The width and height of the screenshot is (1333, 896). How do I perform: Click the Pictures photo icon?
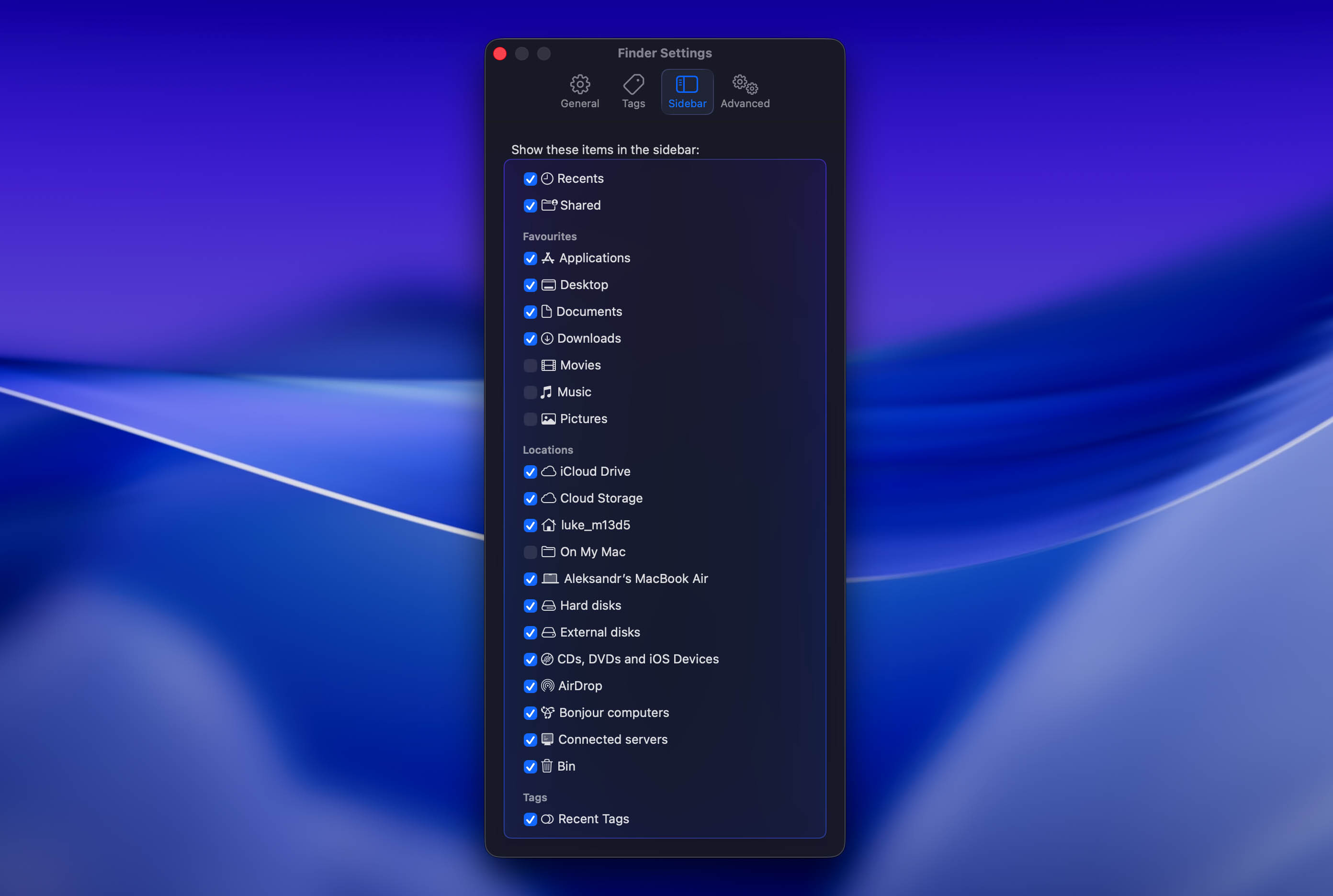[548, 419]
